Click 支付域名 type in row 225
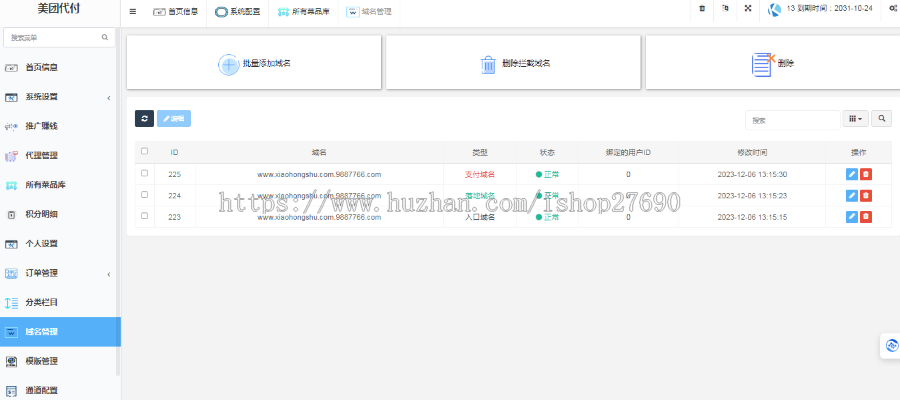900x400 pixels. pos(480,174)
